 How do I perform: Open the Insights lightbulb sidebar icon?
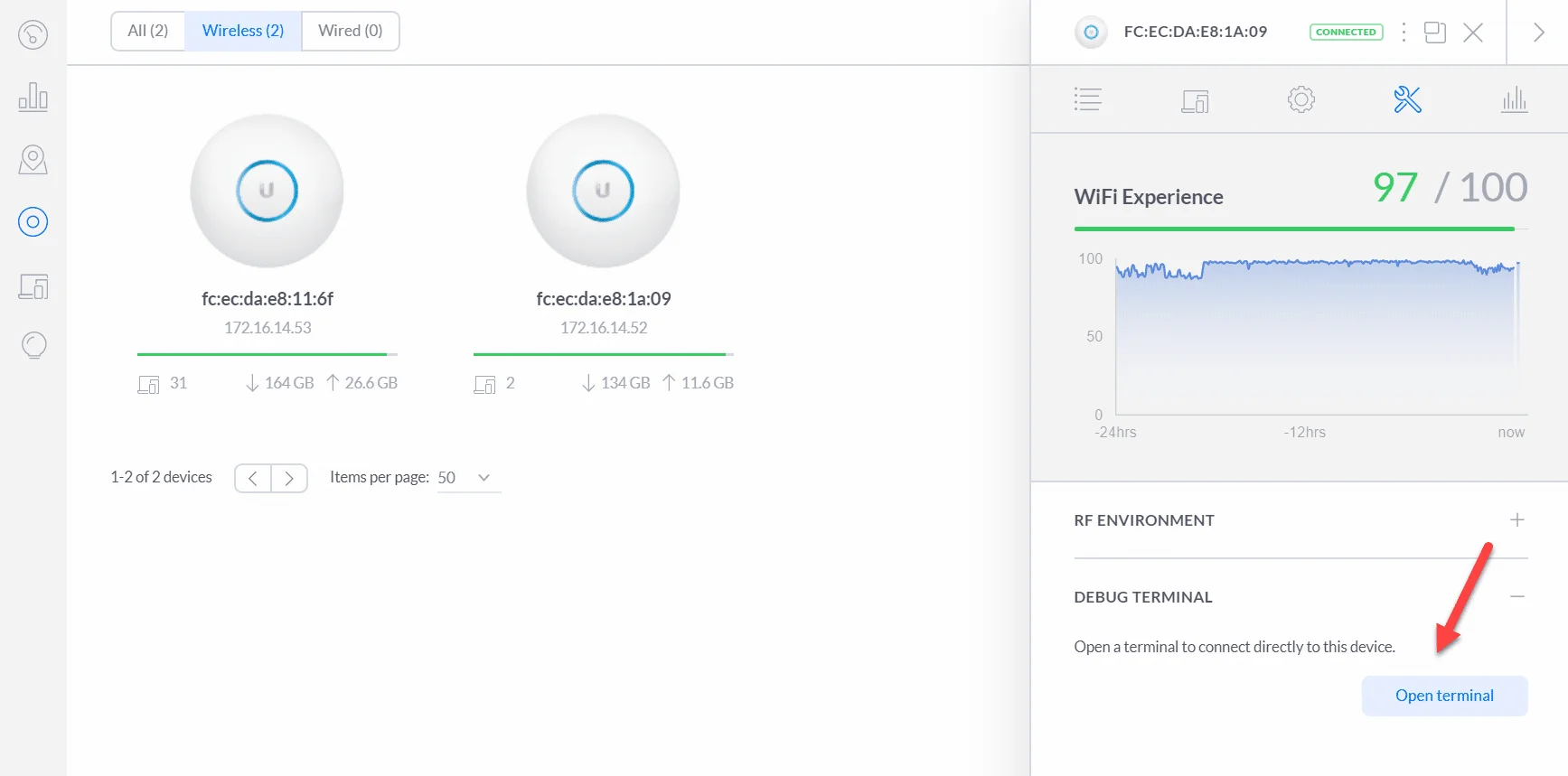[33, 345]
